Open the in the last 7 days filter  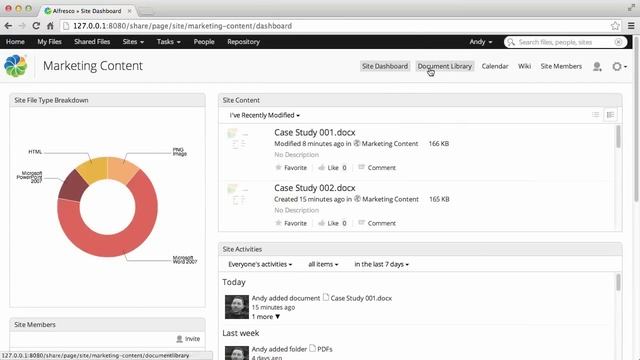tap(381, 264)
